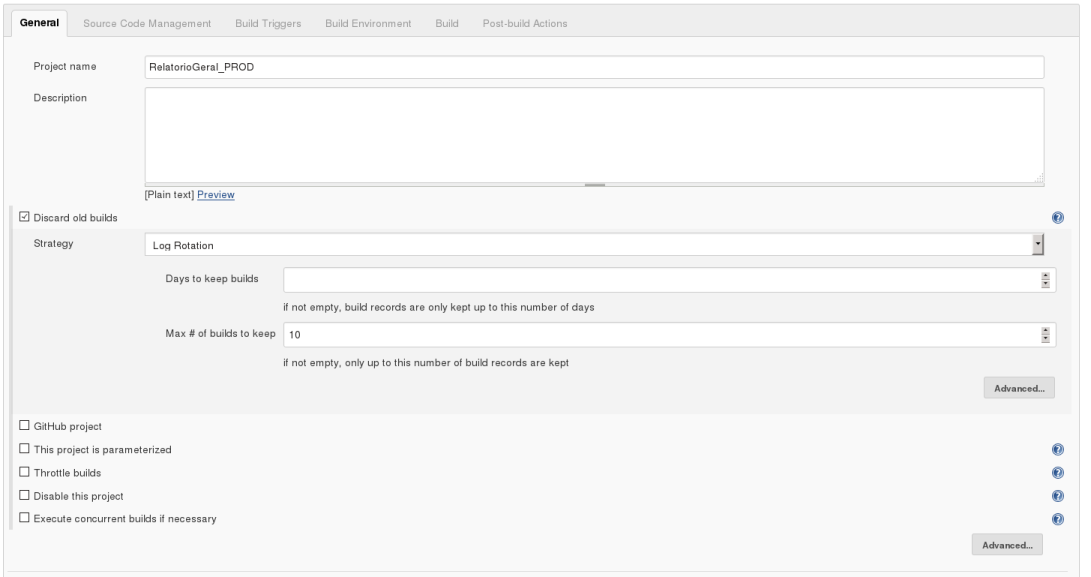The width and height of the screenshot is (1091, 577).
Task: Click into the Project name field
Action: point(595,67)
